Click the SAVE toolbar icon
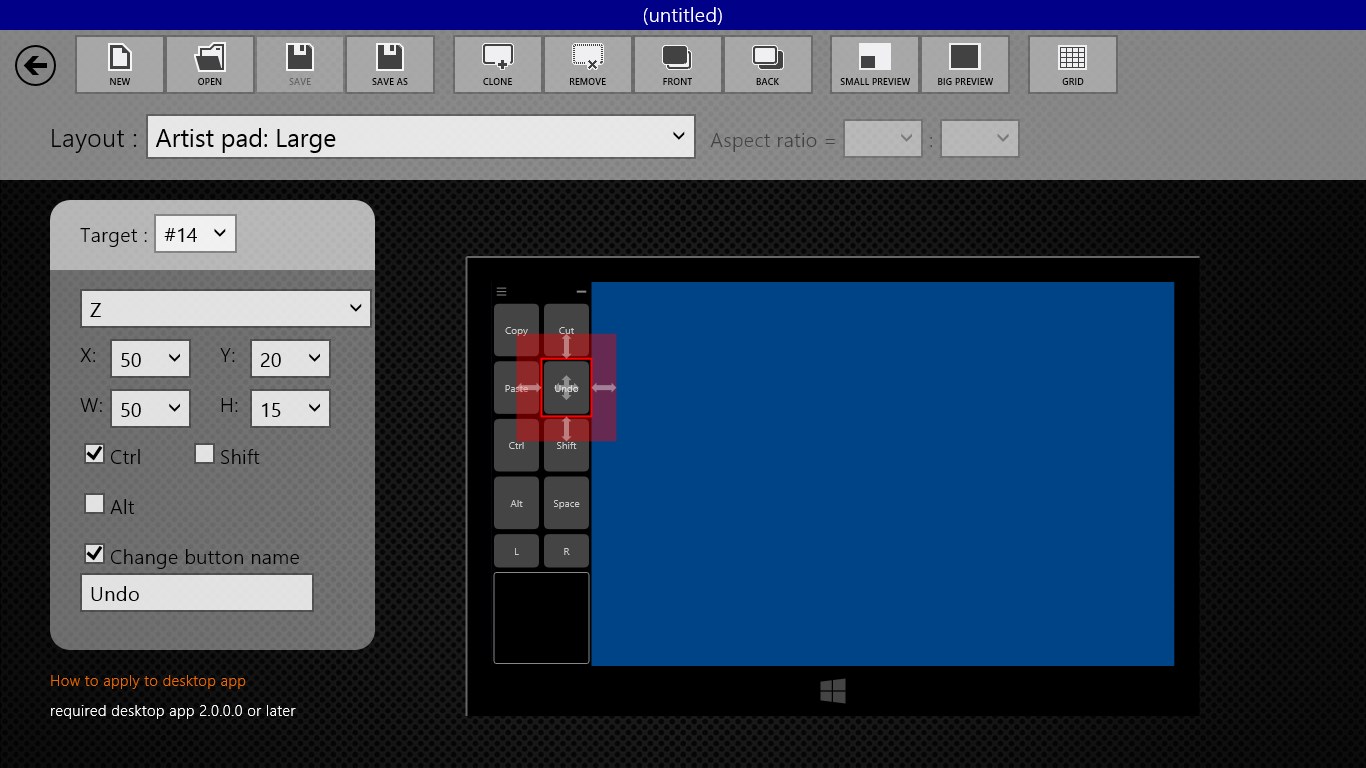The image size is (1366, 768). pyautogui.click(x=300, y=65)
